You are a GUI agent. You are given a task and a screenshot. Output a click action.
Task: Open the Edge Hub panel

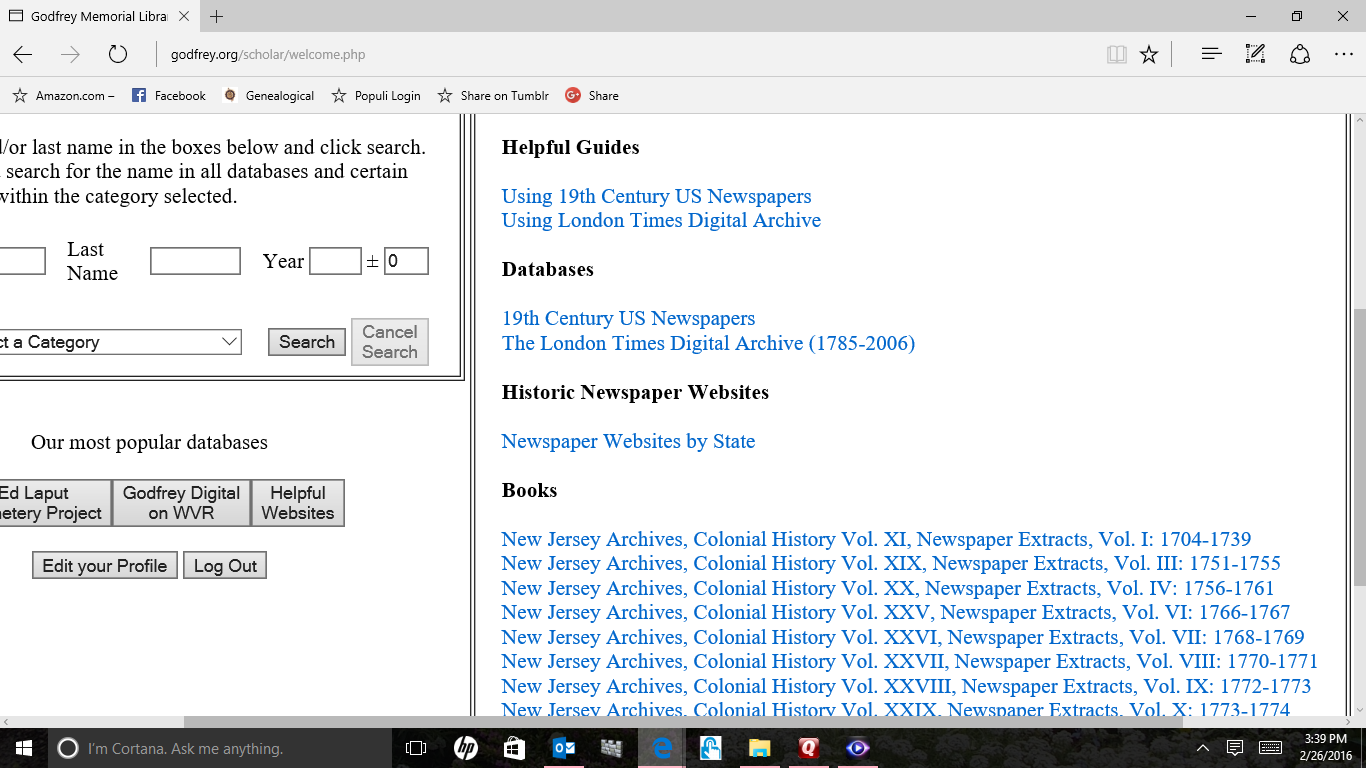pos(1211,54)
